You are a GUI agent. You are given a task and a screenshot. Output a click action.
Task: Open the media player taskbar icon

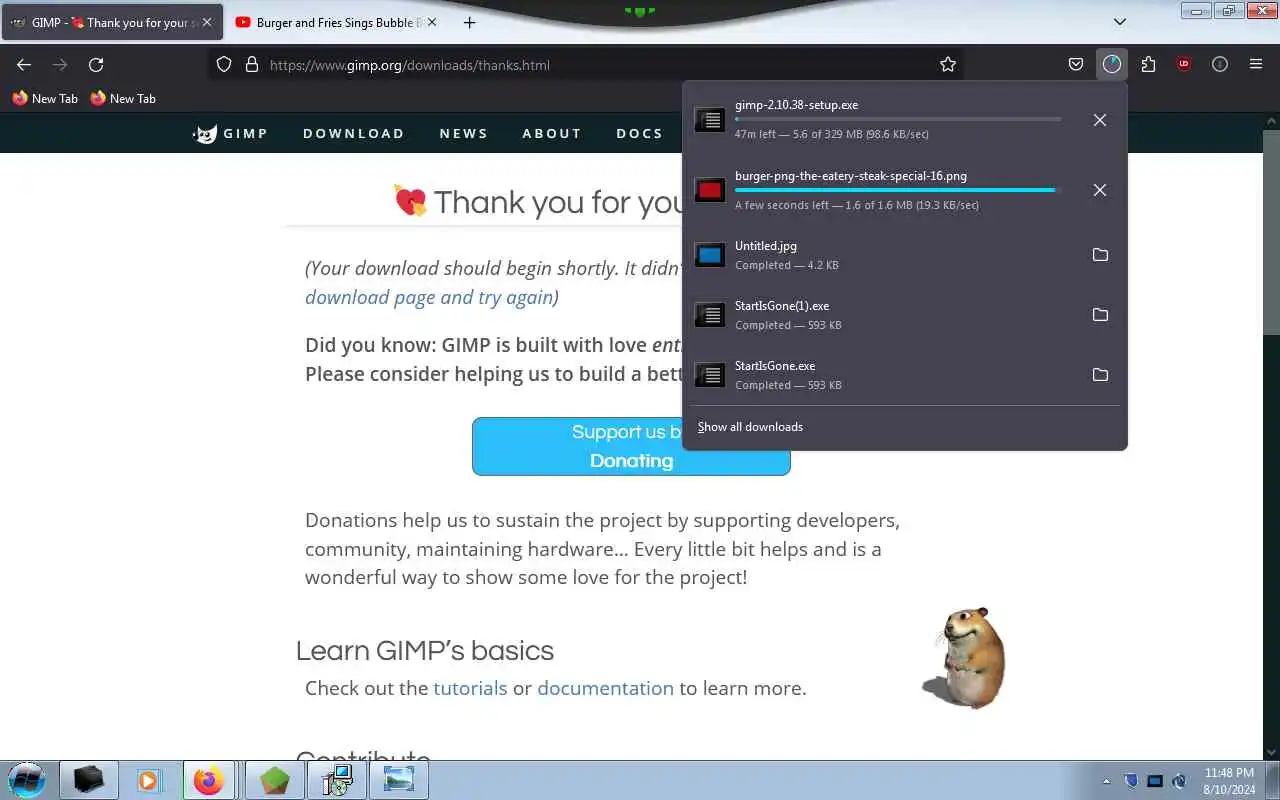pyautogui.click(x=149, y=780)
